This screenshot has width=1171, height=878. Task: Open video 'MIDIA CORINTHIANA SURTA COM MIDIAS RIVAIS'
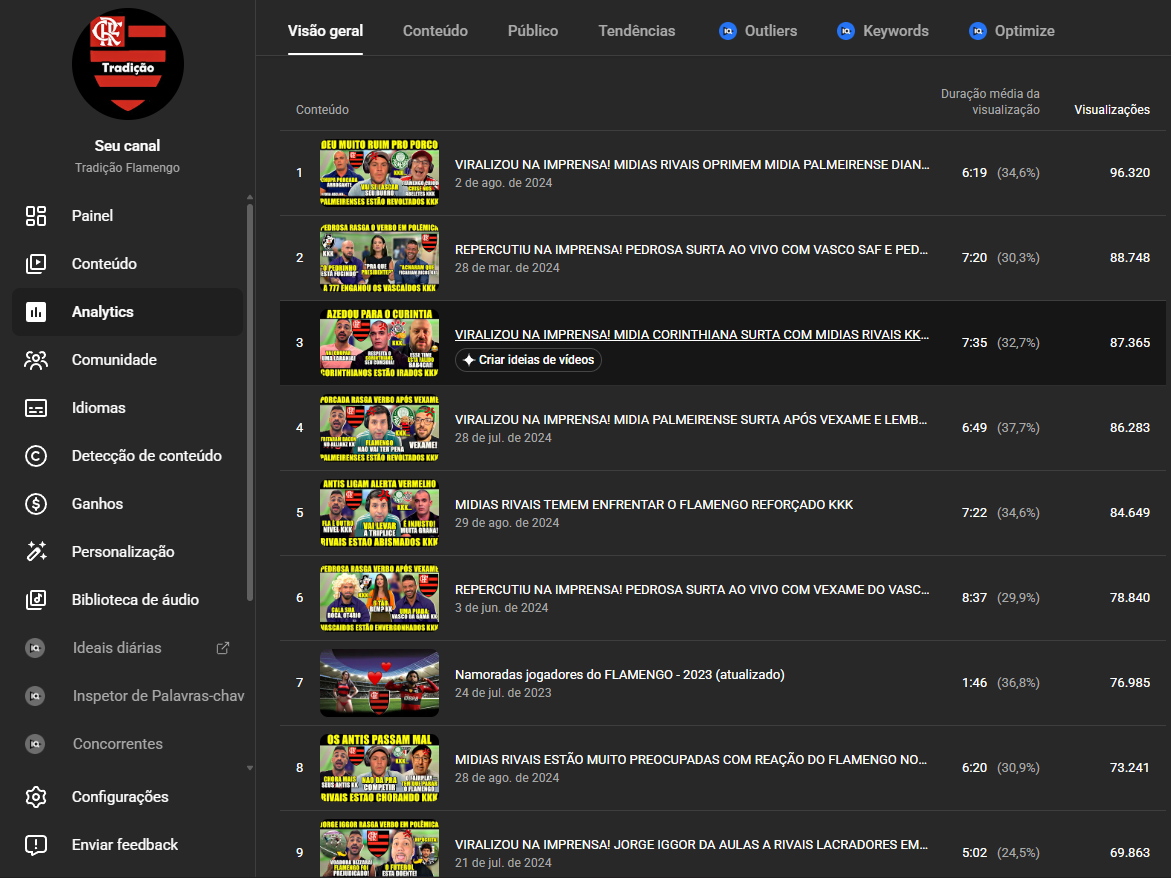pos(692,334)
